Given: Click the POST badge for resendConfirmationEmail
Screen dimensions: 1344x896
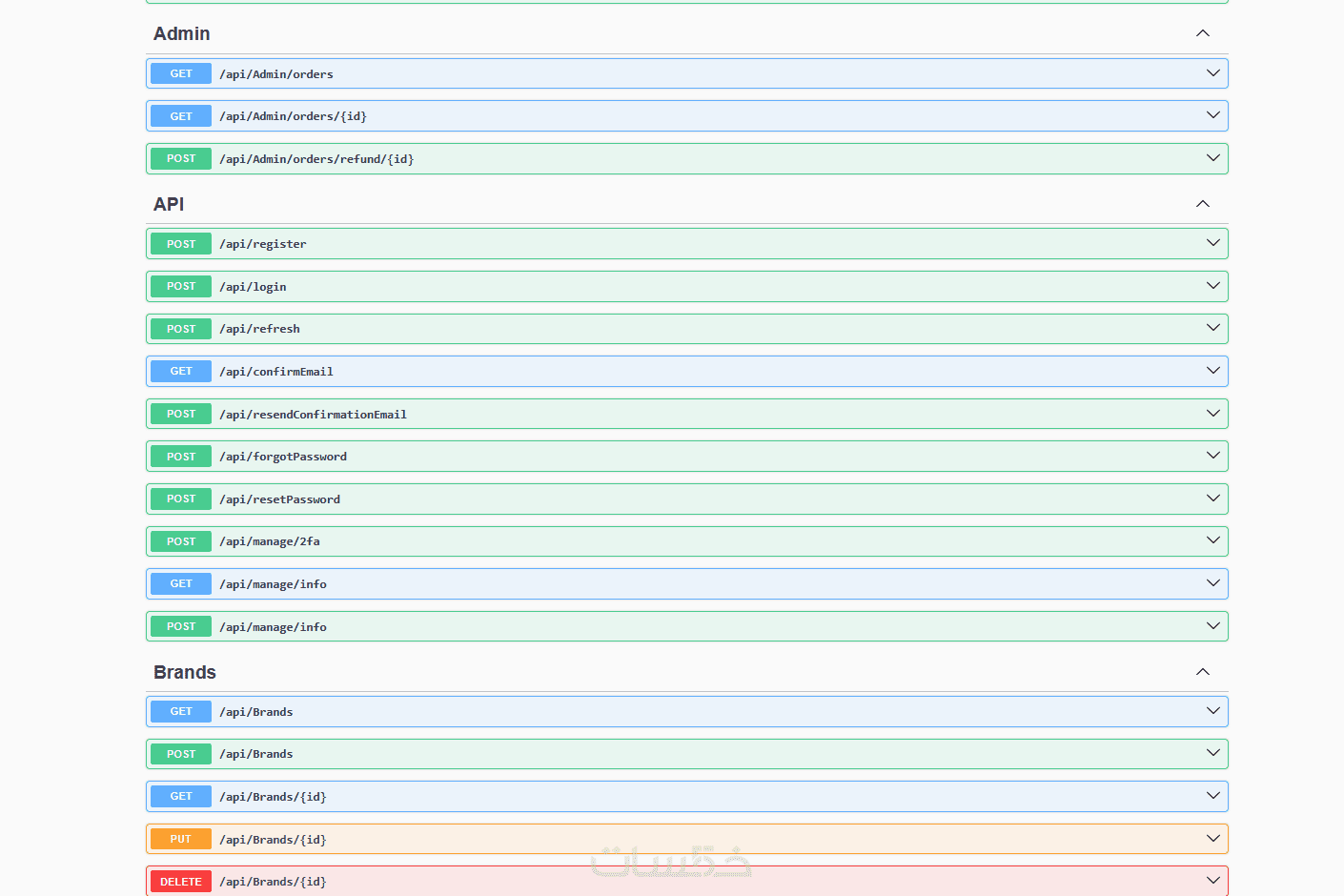Looking at the screenshot, I should point(181,414).
